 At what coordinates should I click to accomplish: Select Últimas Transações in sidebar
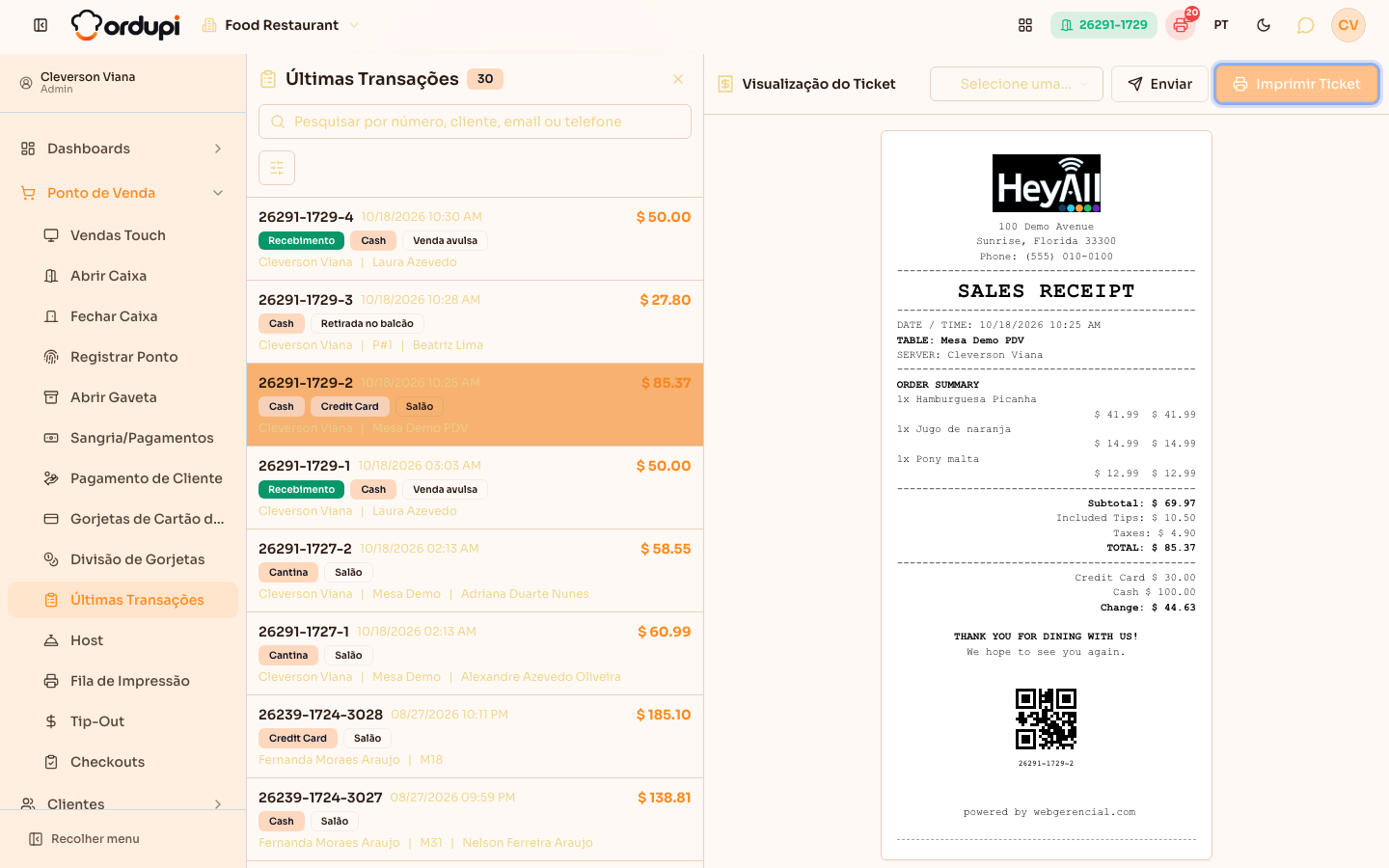[x=123, y=600]
